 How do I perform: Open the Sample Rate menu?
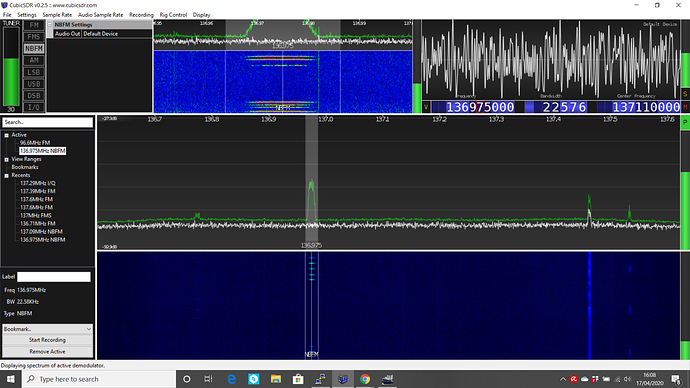coord(57,15)
